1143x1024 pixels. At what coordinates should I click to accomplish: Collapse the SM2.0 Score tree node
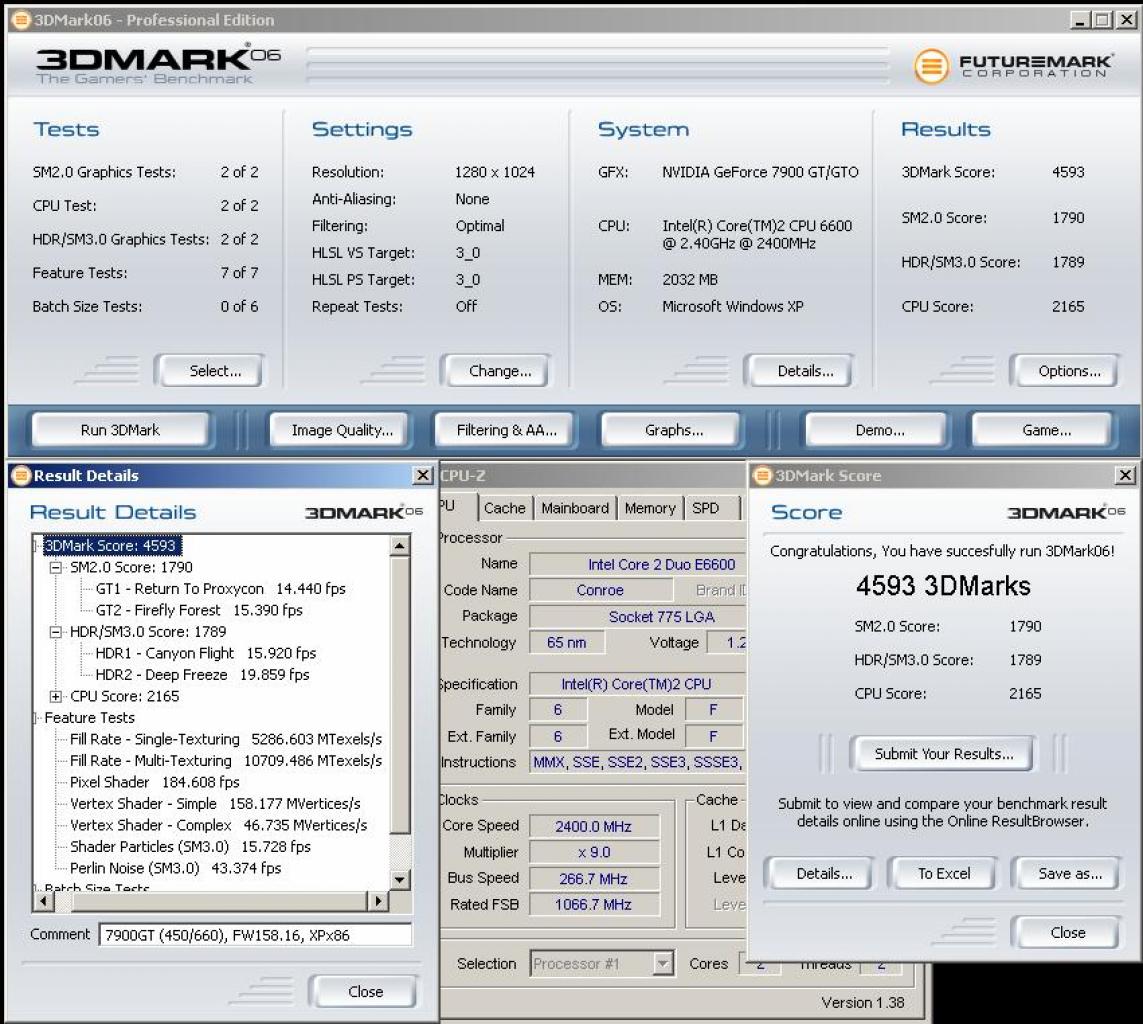point(55,567)
